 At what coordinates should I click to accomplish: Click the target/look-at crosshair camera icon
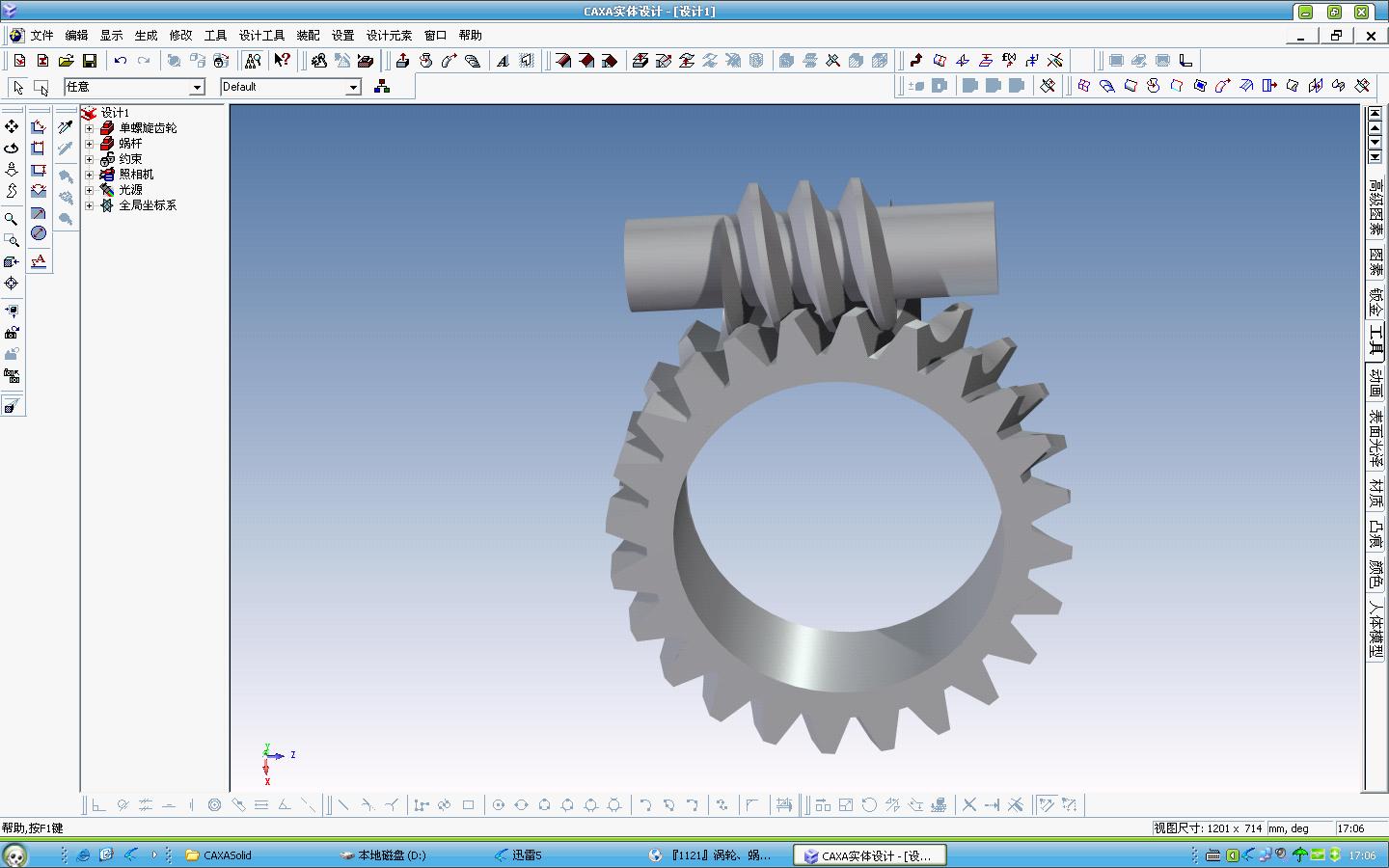[x=12, y=283]
